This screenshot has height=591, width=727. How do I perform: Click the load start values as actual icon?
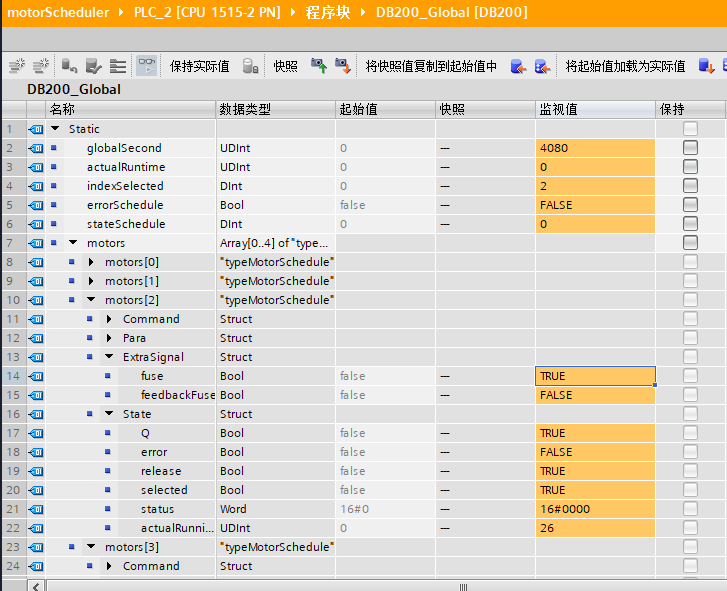tap(707, 66)
